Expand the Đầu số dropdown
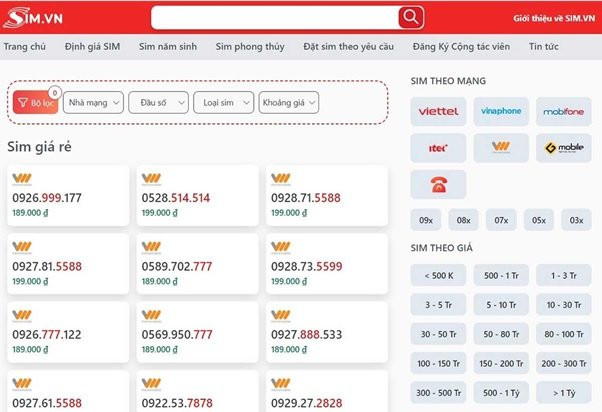Image resolution: width=602 pixels, height=412 pixels. [x=158, y=102]
